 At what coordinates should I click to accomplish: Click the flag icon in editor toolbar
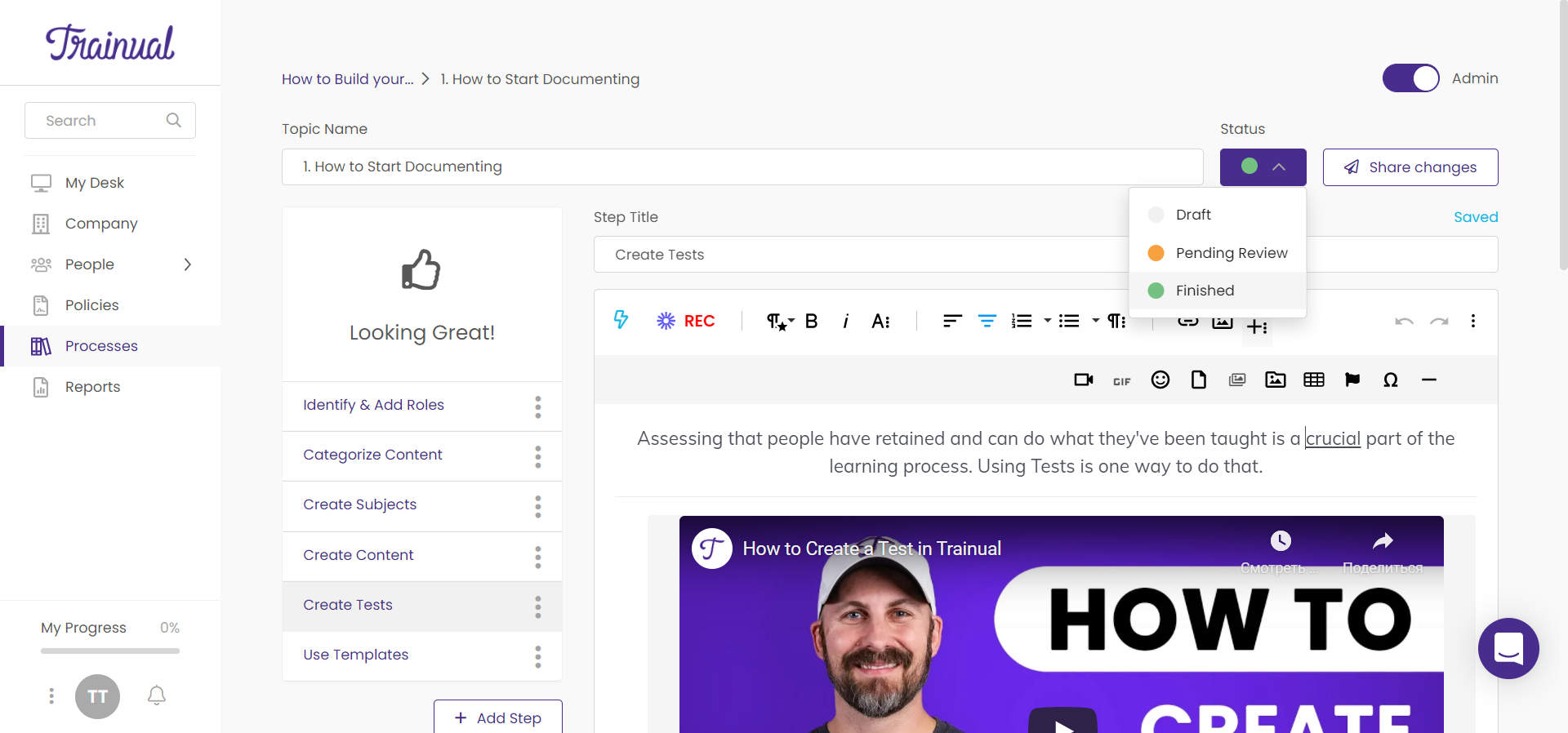click(1352, 380)
